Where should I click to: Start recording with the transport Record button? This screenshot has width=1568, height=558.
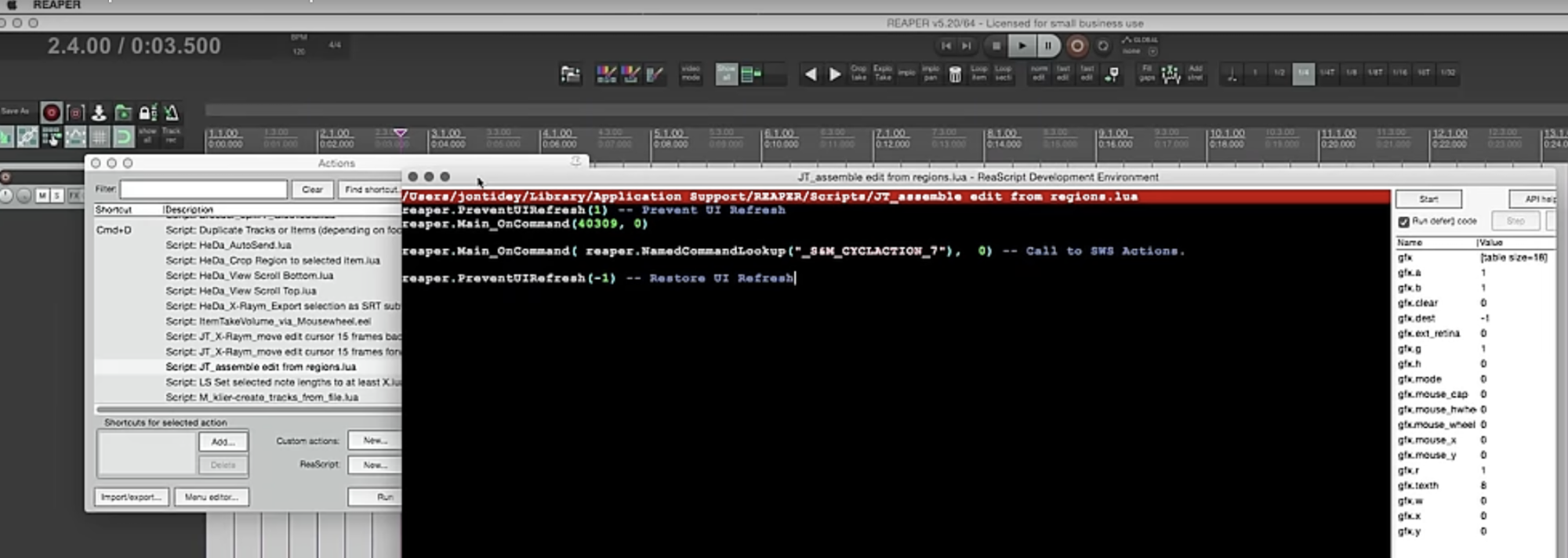coord(1077,46)
